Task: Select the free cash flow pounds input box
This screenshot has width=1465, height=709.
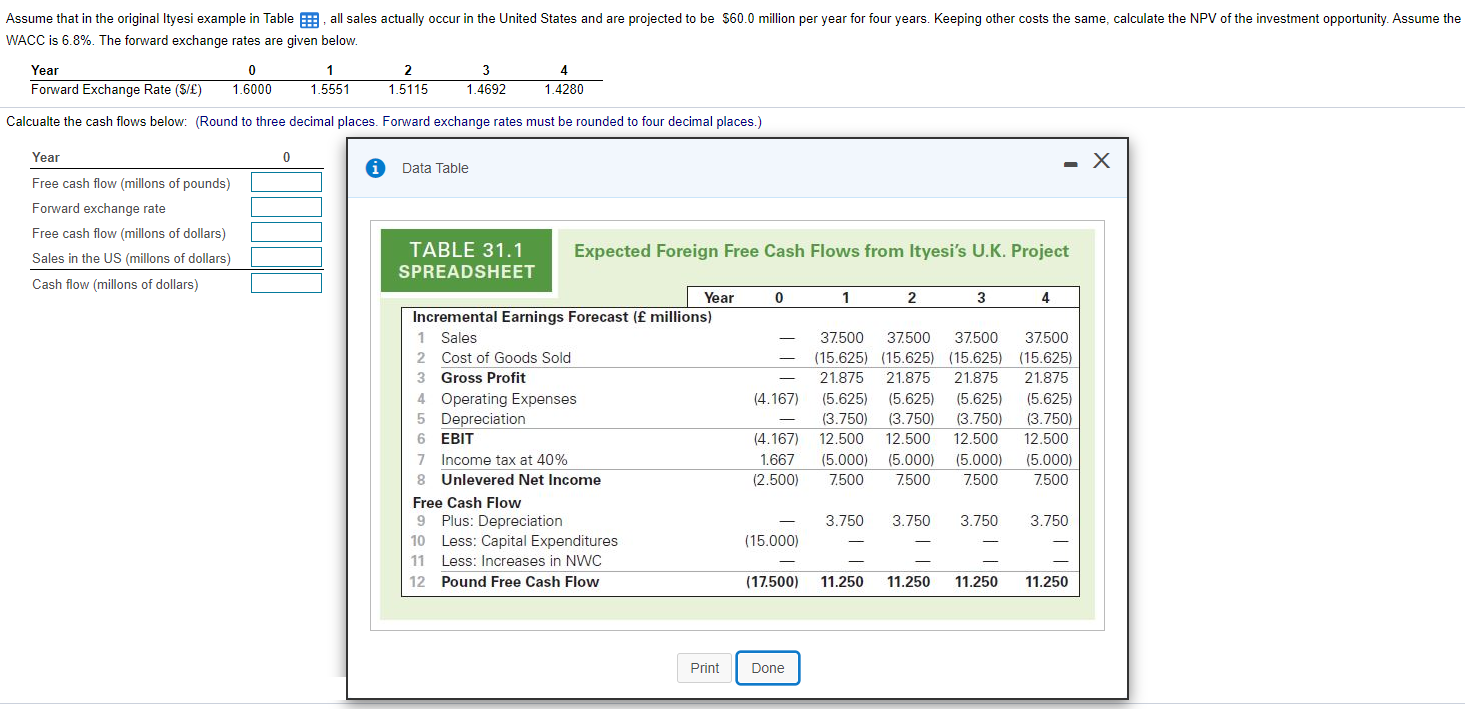Action: [x=286, y=182]
